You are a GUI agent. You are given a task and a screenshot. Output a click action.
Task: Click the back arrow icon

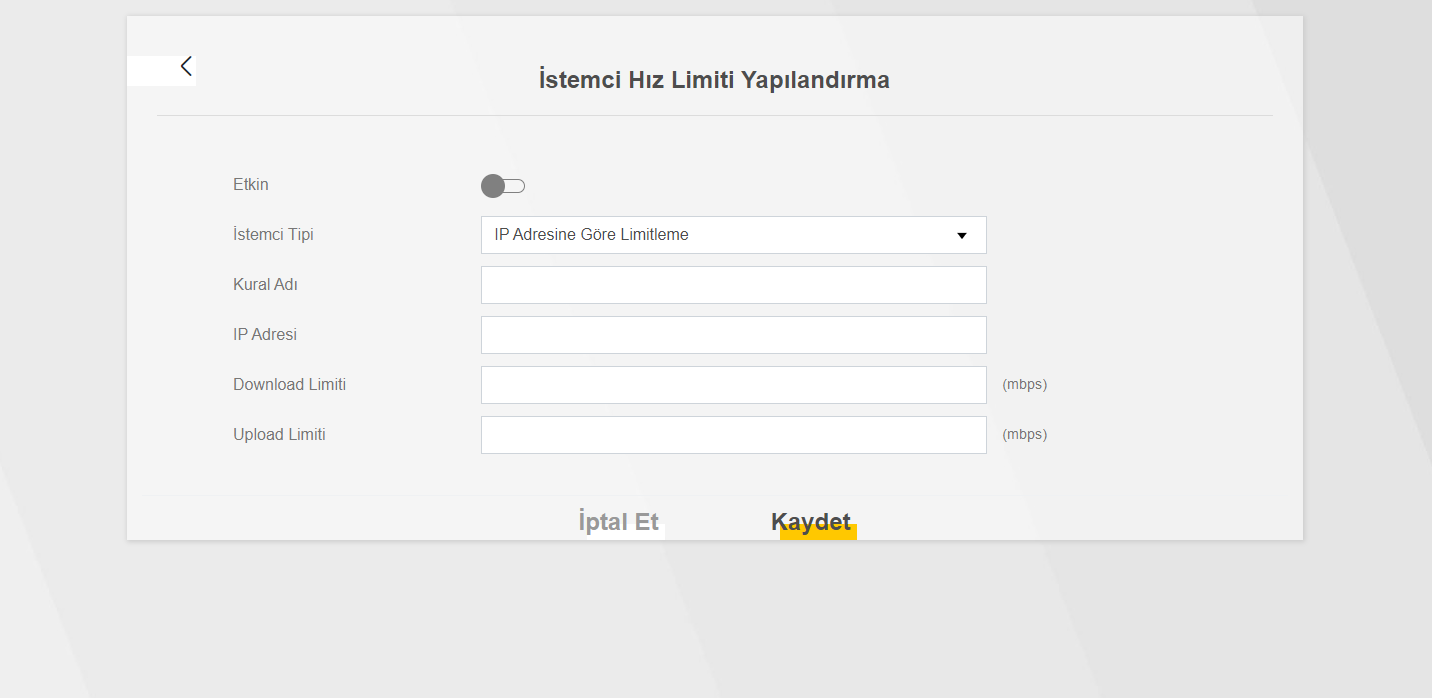(186, 67)
